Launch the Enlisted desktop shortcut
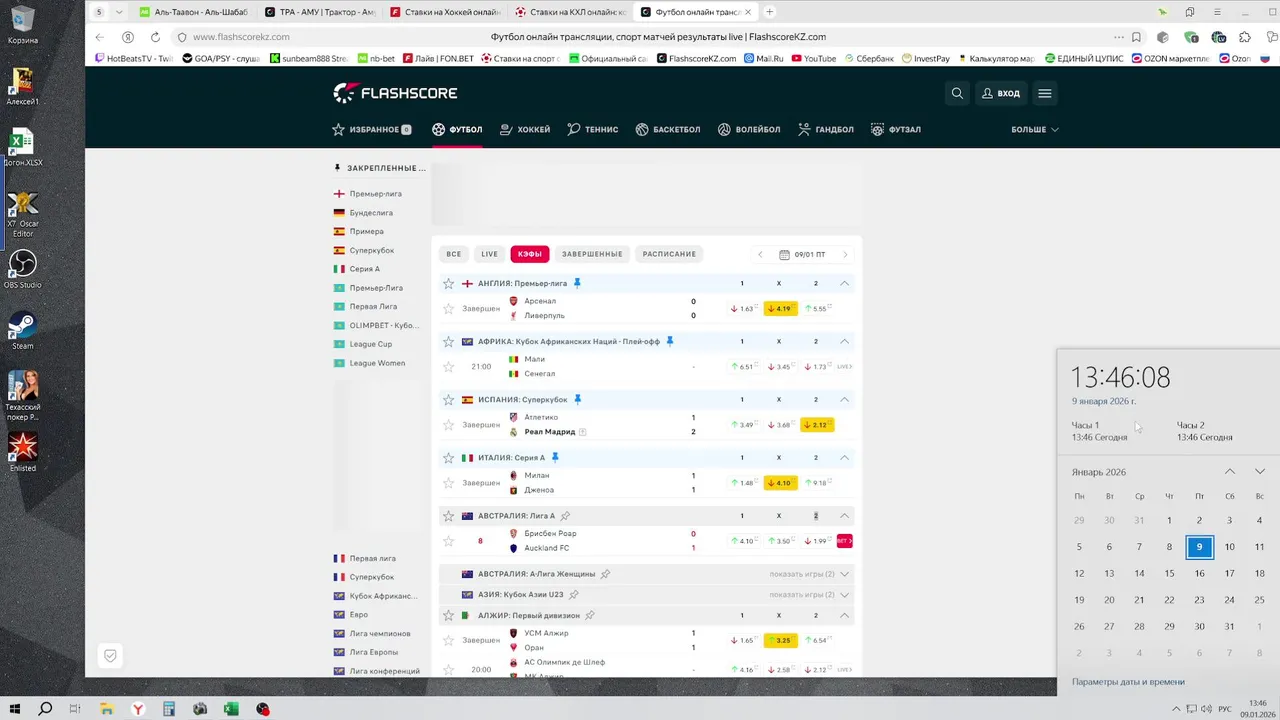Screen dimensions: 1280x720 pyautogui.click(x=22, y=452)
